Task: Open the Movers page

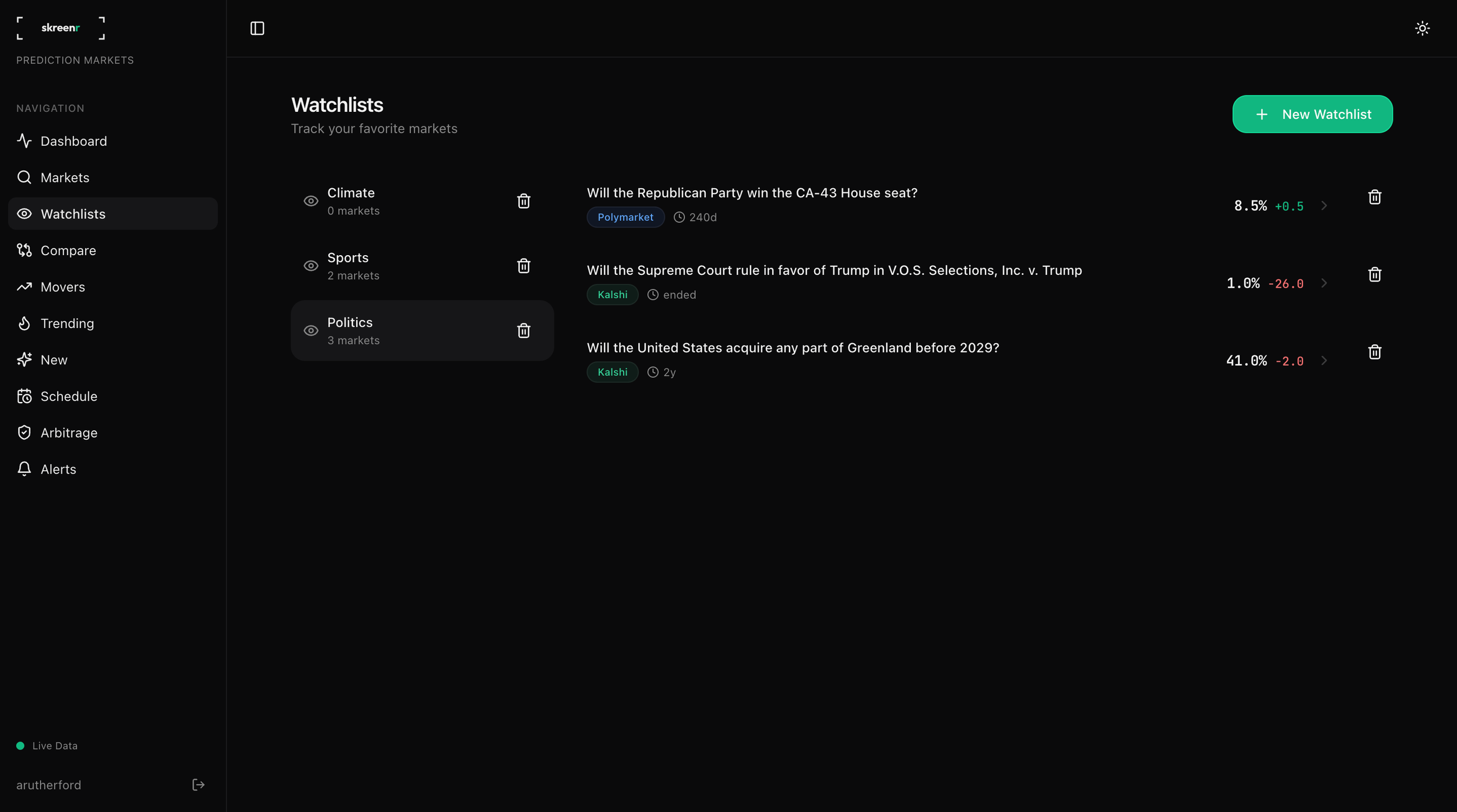Action: 113,287
